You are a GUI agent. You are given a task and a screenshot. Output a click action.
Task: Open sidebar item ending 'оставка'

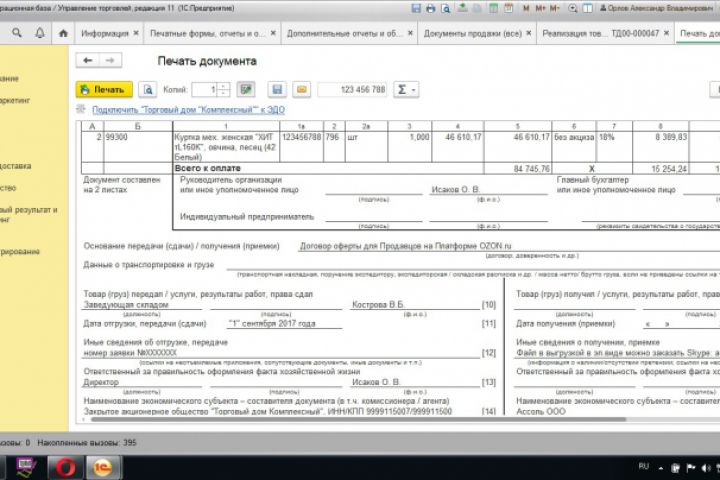pos(16,166)
